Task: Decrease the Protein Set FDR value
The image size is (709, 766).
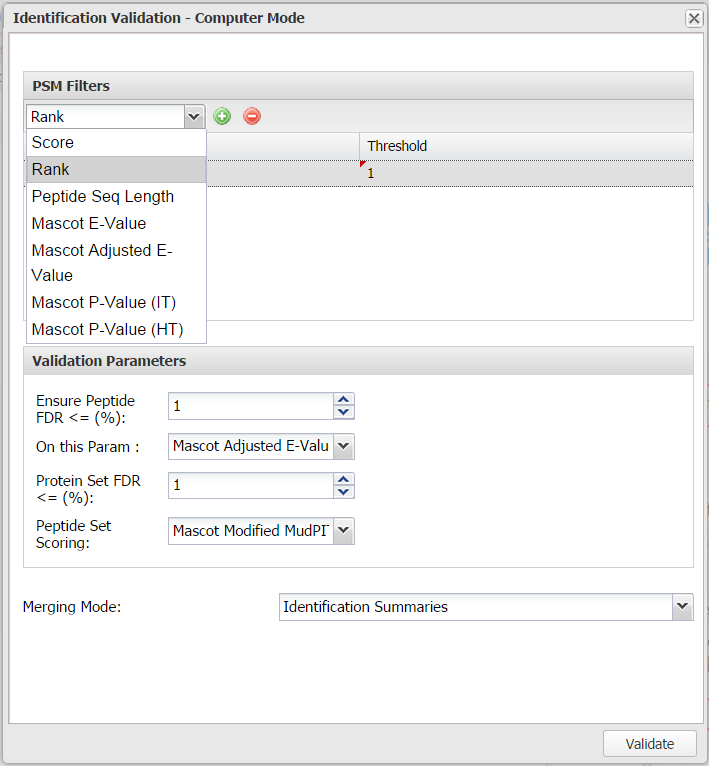Action: [x=344, y=492]
